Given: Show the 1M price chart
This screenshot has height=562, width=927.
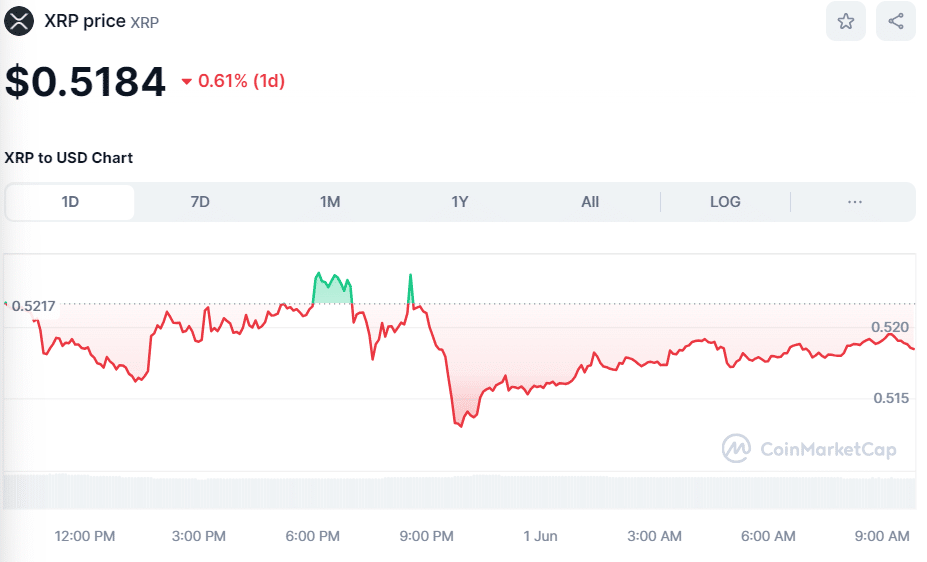Looking at the screenshot, I should pos(330,202).
